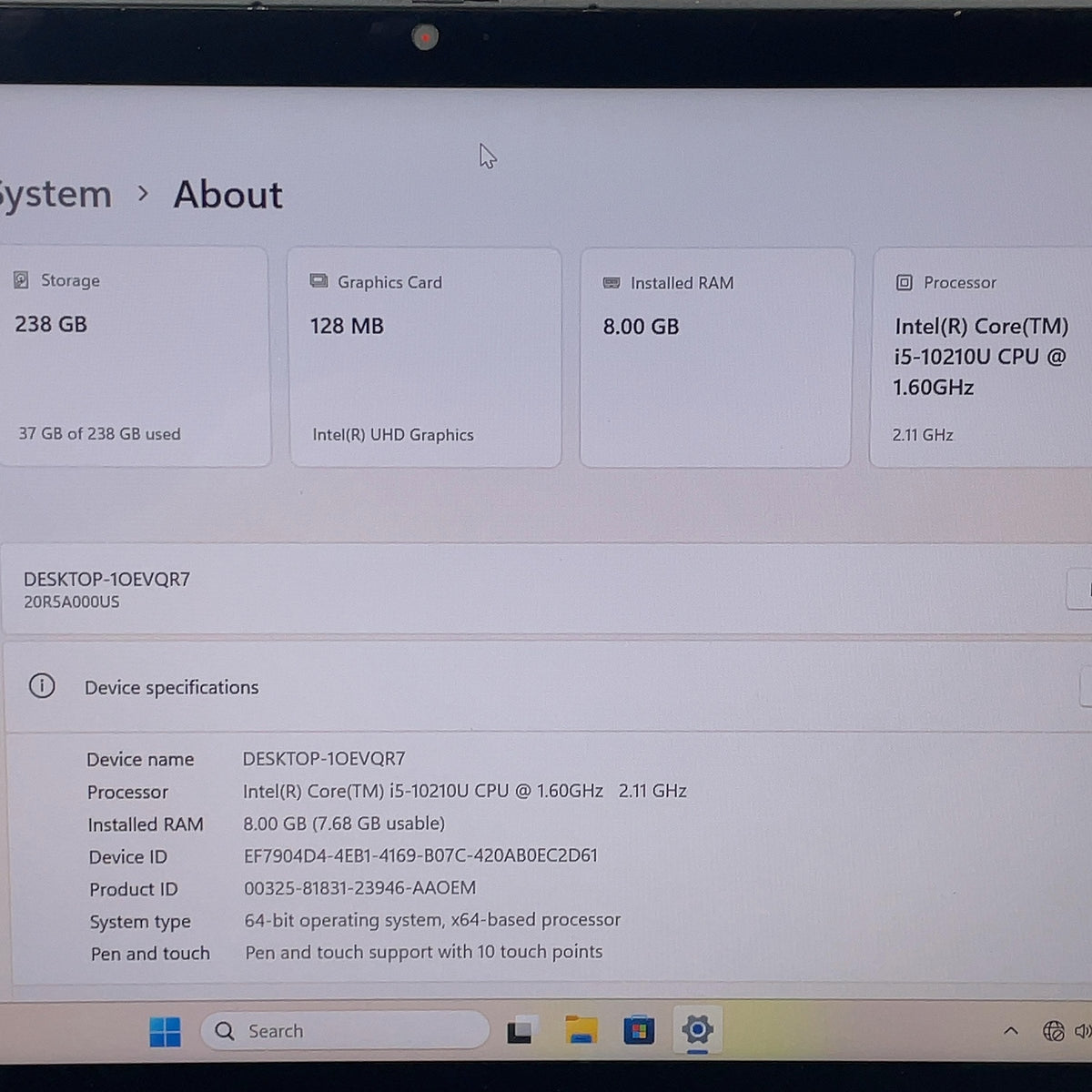Click the 37 GB of 238 GB used text
1092x1092 pixels.
pyautogui.click(x=99, y=434)
